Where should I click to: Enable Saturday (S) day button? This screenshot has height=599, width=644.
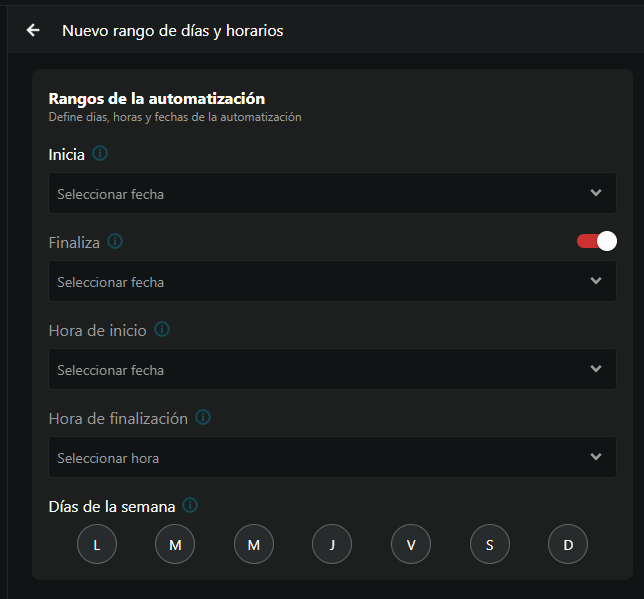490,545
